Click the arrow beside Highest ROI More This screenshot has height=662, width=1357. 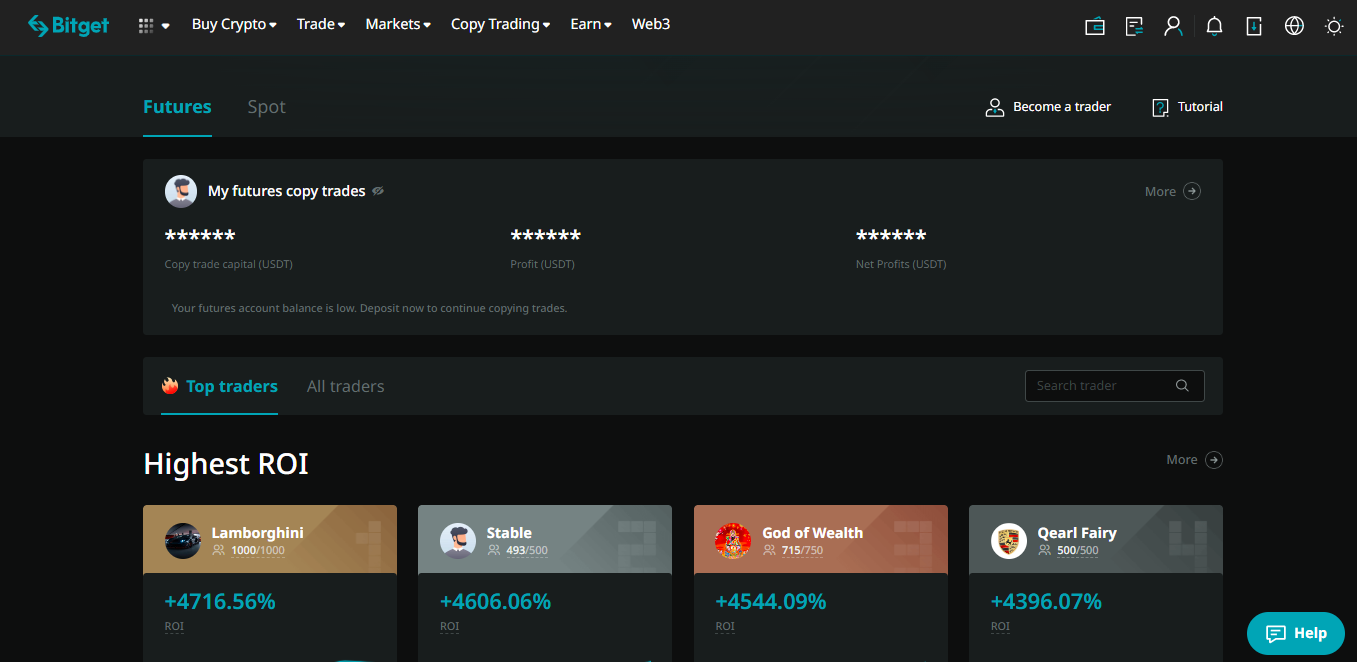(1214, 460)
